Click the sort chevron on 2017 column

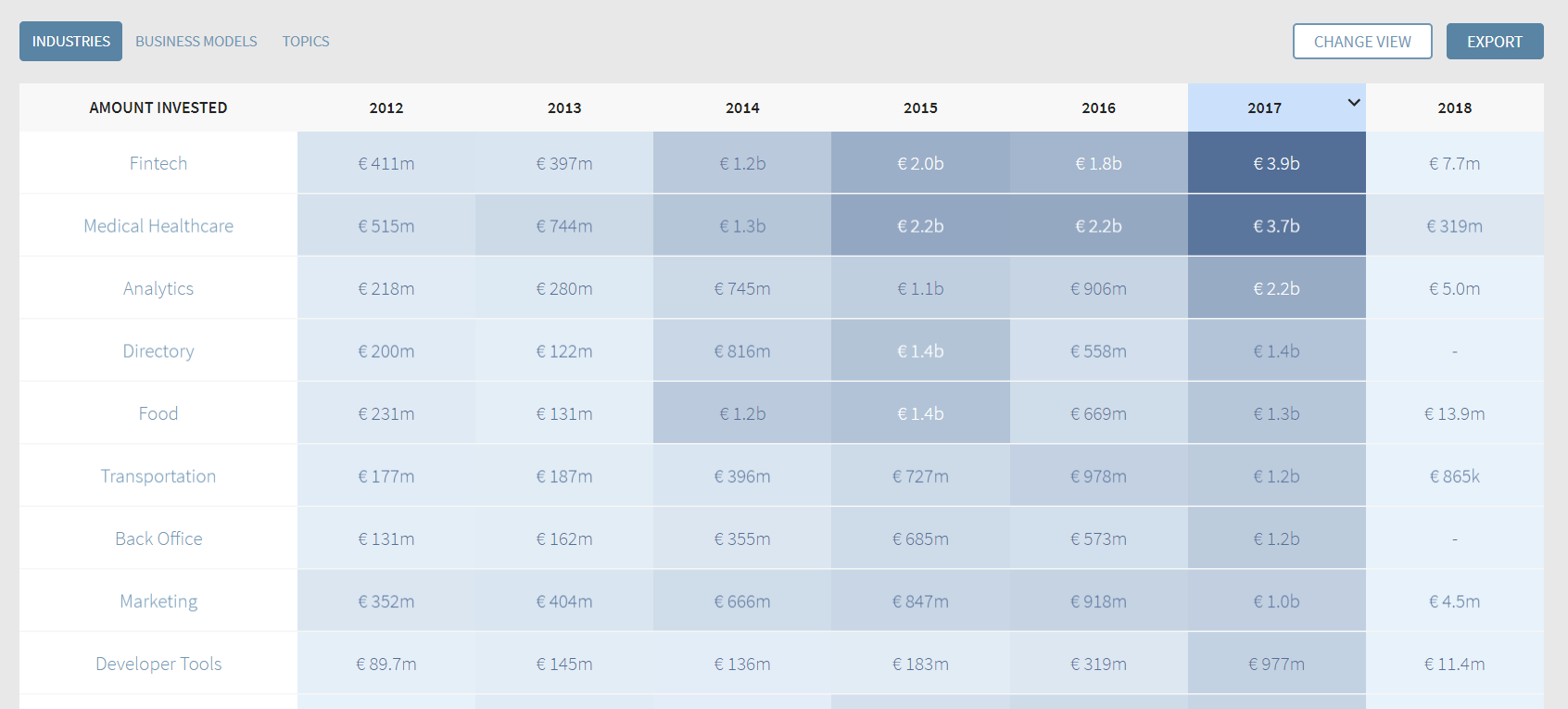click(1353, 103)
